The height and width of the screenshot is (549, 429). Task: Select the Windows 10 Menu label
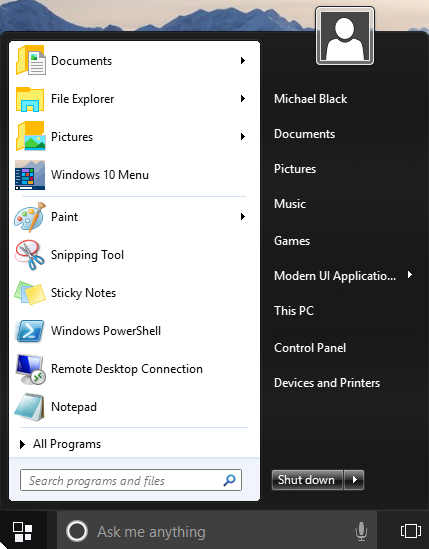coord(100,175)
